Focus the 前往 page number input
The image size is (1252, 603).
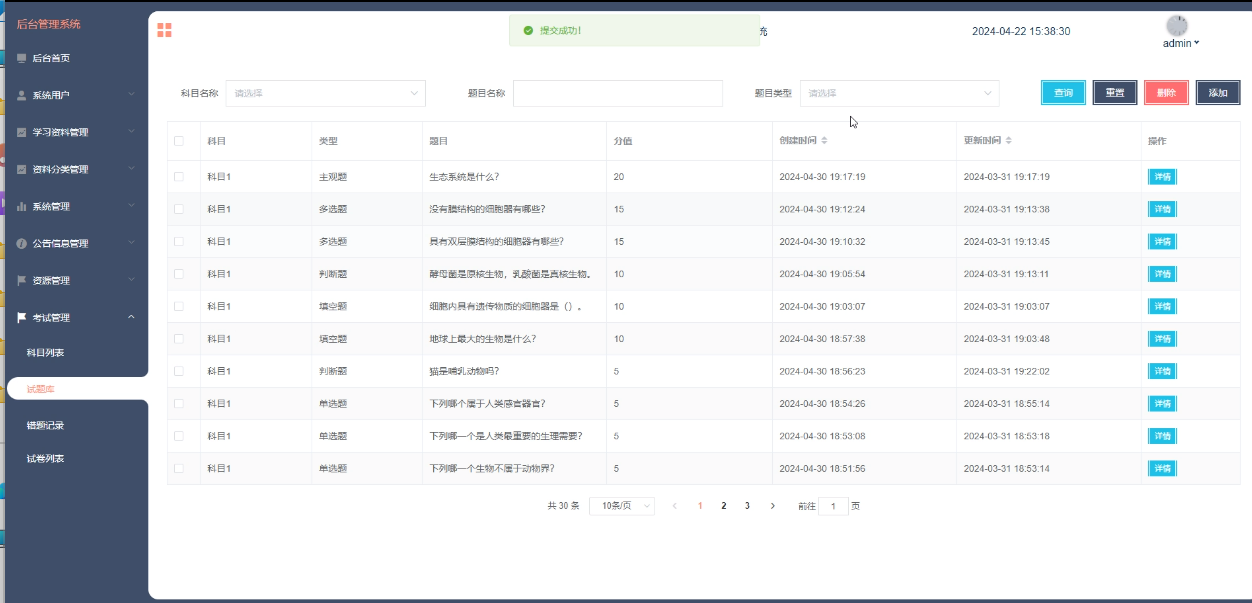point(834,506)
